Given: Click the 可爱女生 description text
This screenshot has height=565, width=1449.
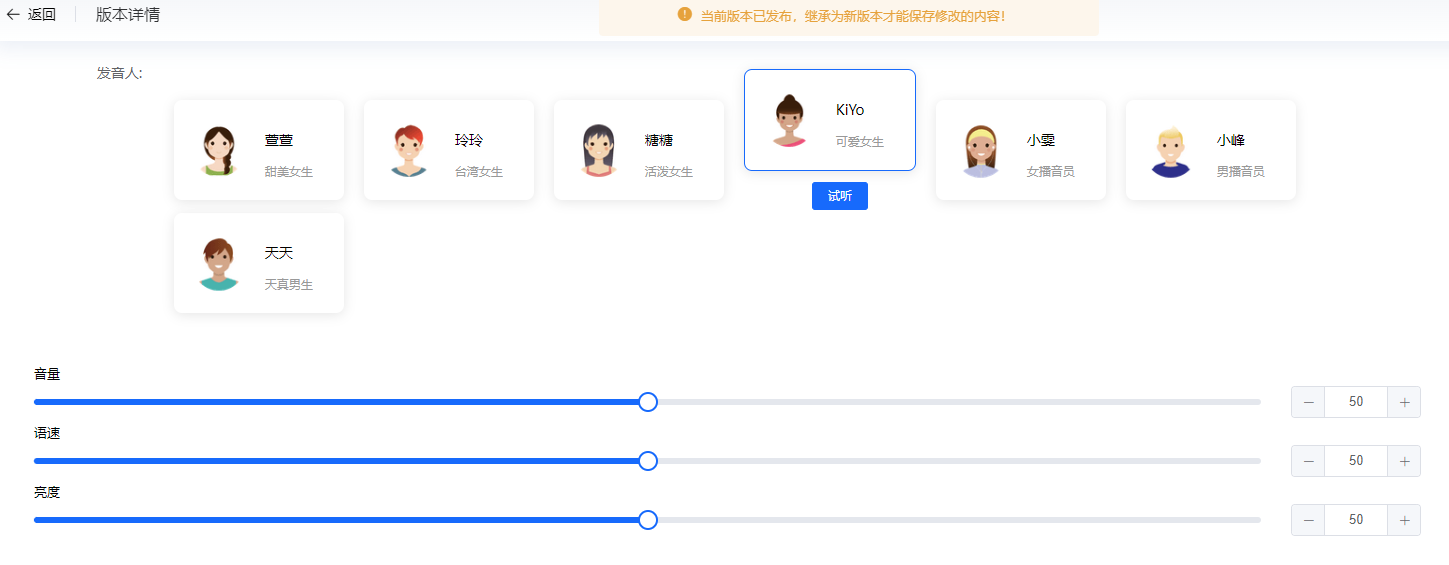Looking at the screenshot, I should click(x=860, y=142).
